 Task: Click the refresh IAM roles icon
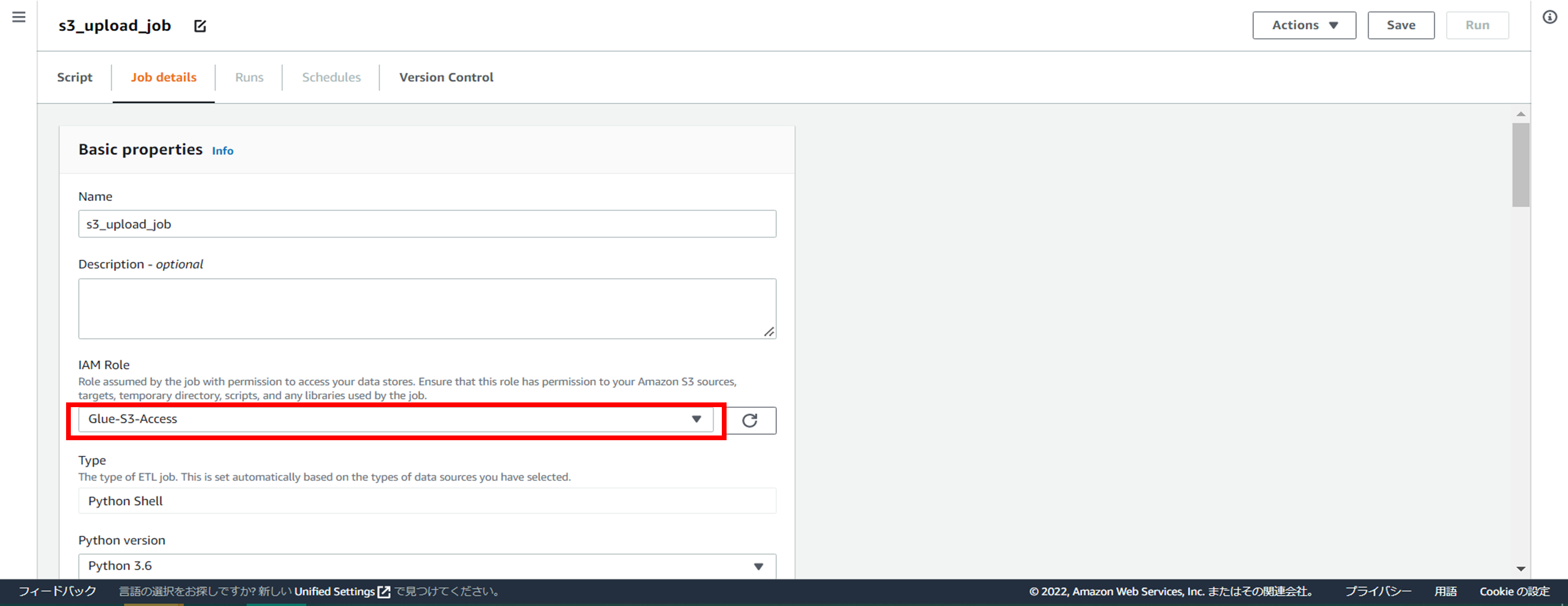(750, 420)
